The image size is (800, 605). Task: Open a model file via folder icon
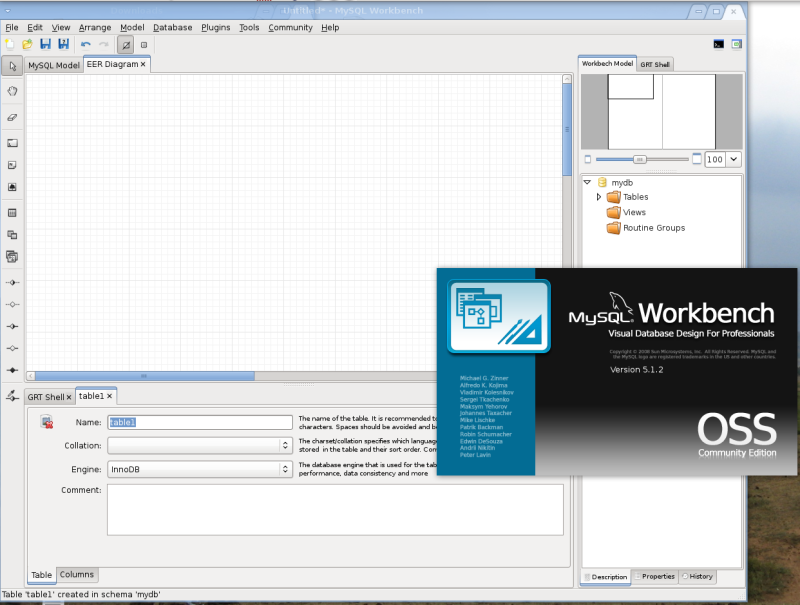[x=28, y=44]
